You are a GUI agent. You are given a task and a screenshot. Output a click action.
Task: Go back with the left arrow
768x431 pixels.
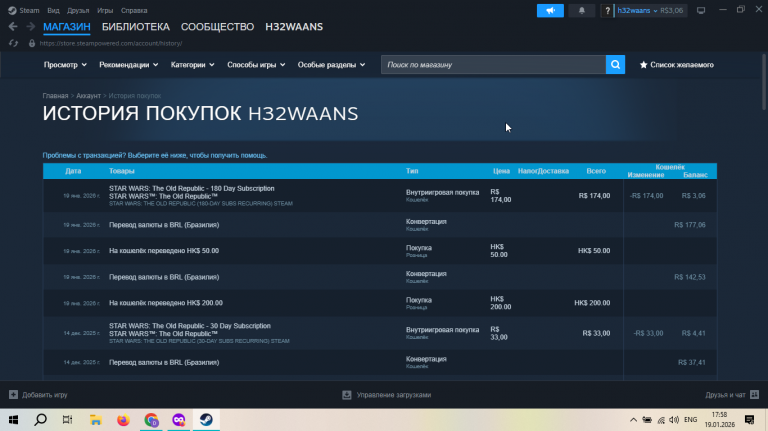[13, 26]
